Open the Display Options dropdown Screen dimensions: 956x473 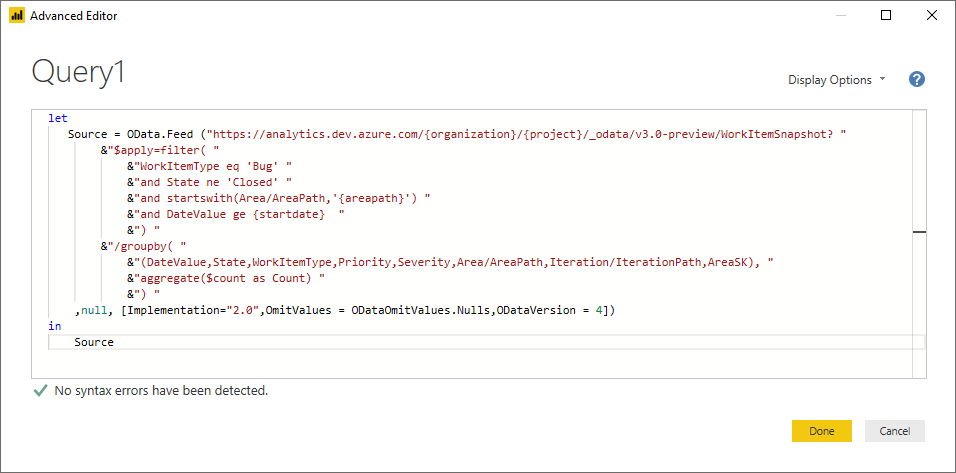[x=836, y=80]
